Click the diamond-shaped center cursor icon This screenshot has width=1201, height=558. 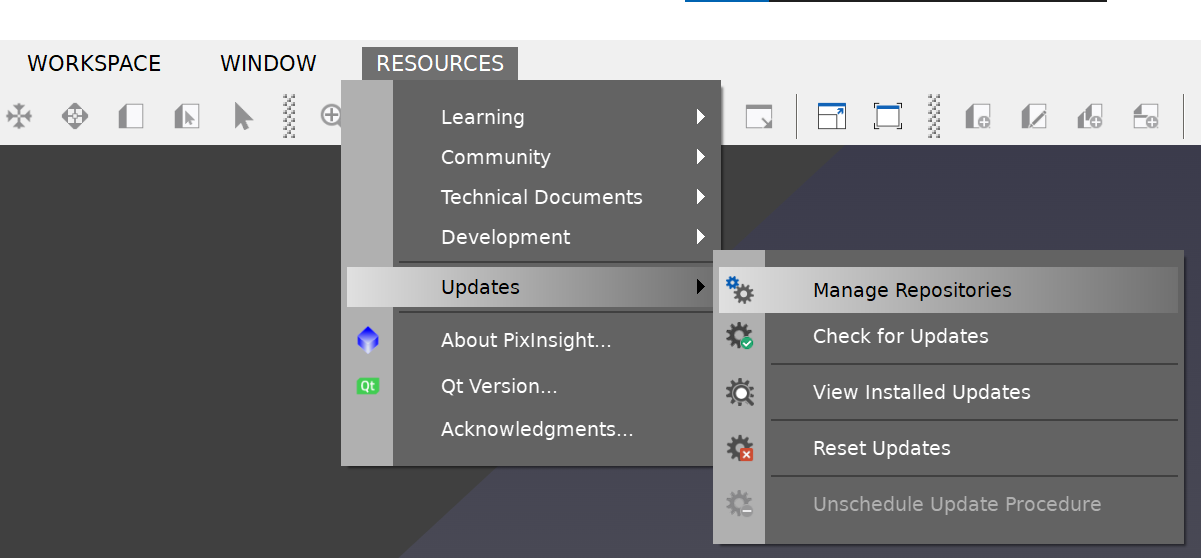pyautogui.click(x=75, y=116)
